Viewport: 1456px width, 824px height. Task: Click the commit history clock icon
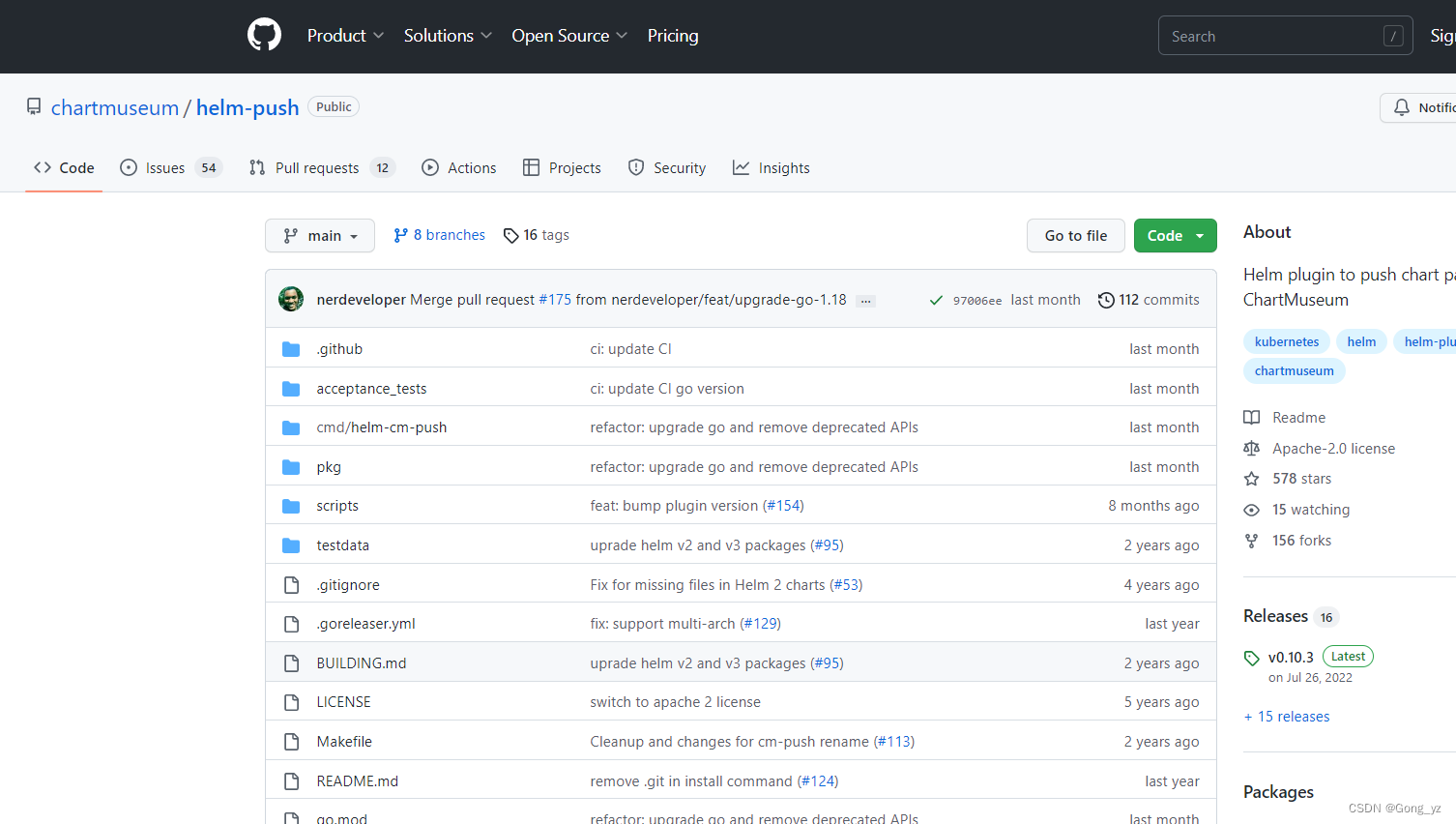[x=1106, y=300]
